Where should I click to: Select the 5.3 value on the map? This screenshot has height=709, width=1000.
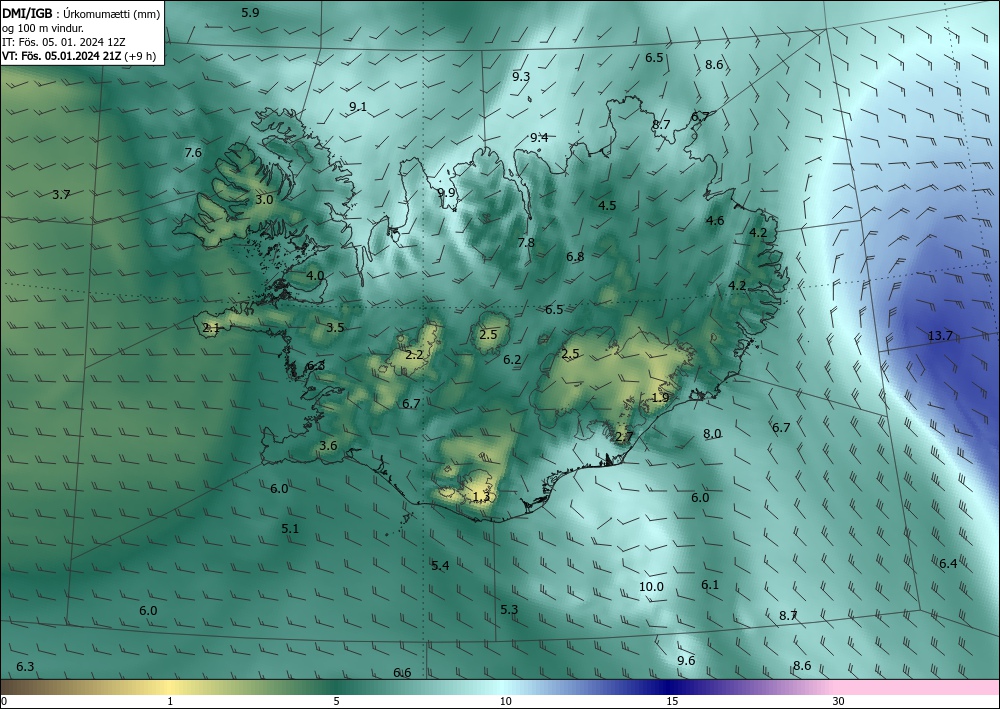[509, 610]
